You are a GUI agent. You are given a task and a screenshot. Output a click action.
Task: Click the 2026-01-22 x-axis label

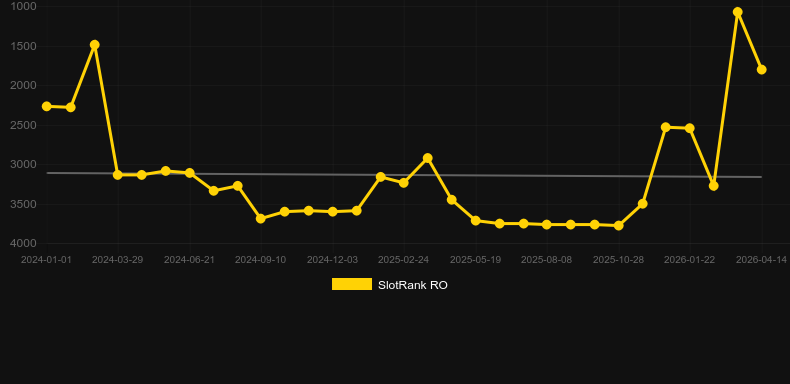click(x=690, y=260)
